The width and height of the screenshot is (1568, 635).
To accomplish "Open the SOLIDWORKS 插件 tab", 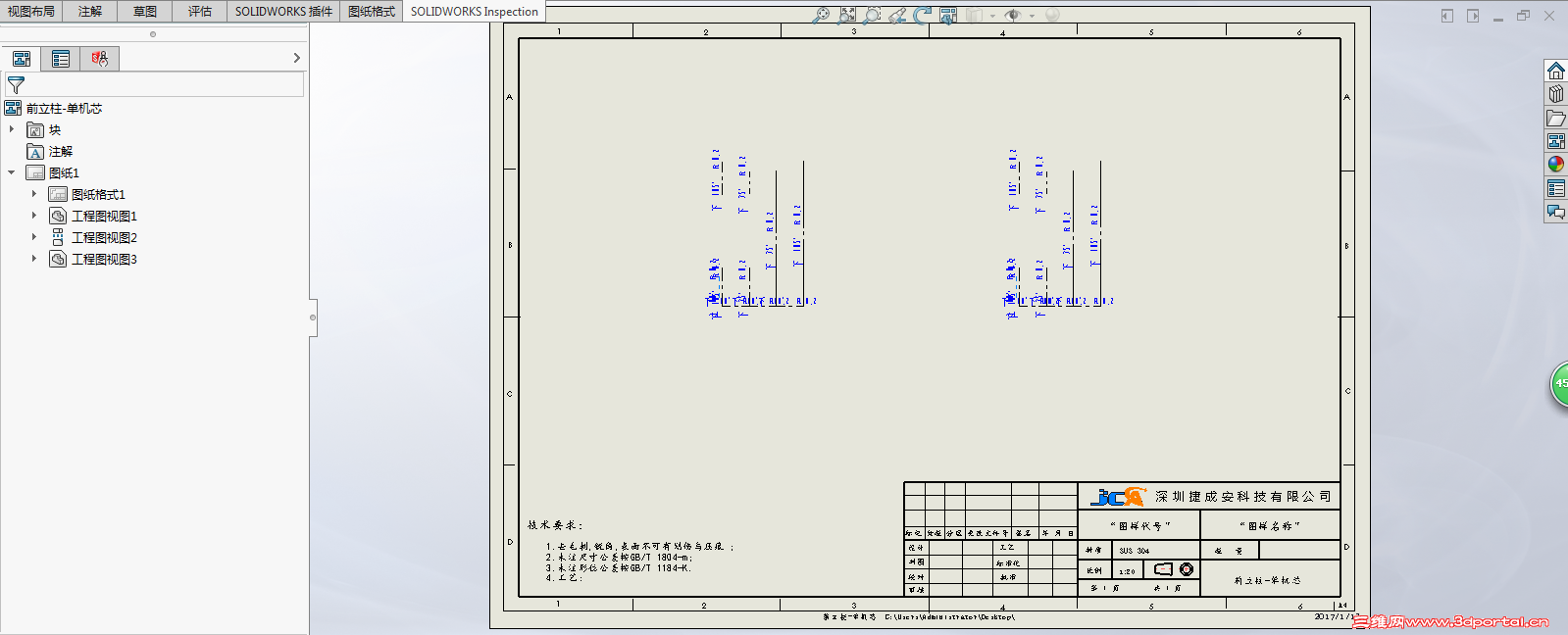I will pos(283,12).
